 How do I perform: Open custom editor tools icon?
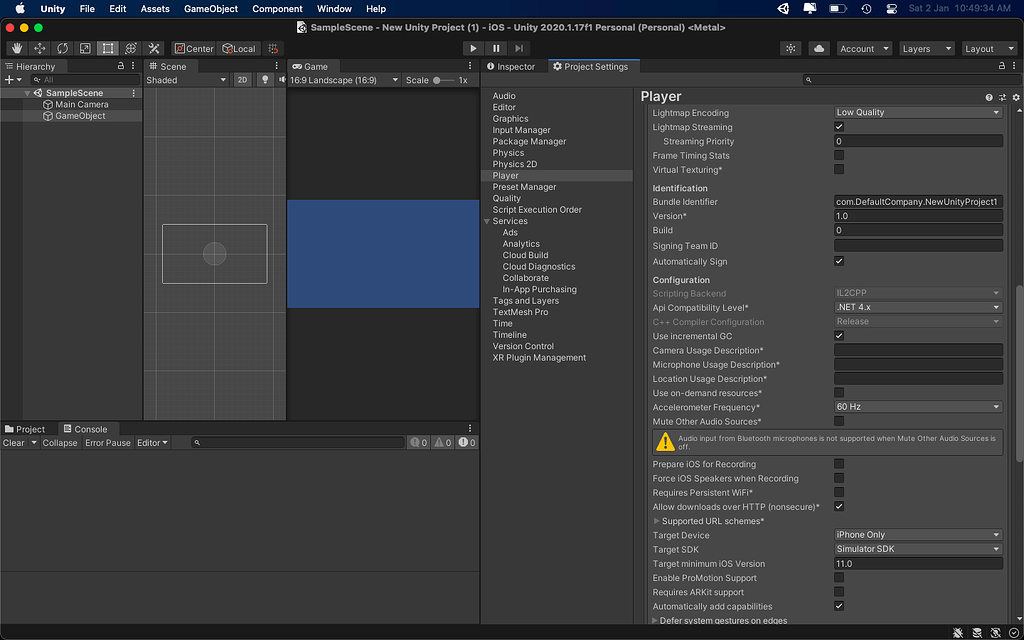(x=154, y=48)
